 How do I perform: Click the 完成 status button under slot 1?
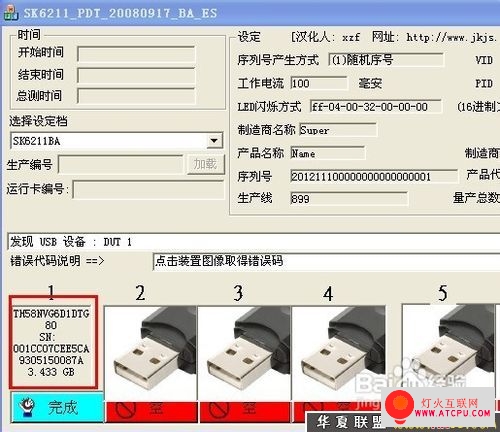(57, 407)
